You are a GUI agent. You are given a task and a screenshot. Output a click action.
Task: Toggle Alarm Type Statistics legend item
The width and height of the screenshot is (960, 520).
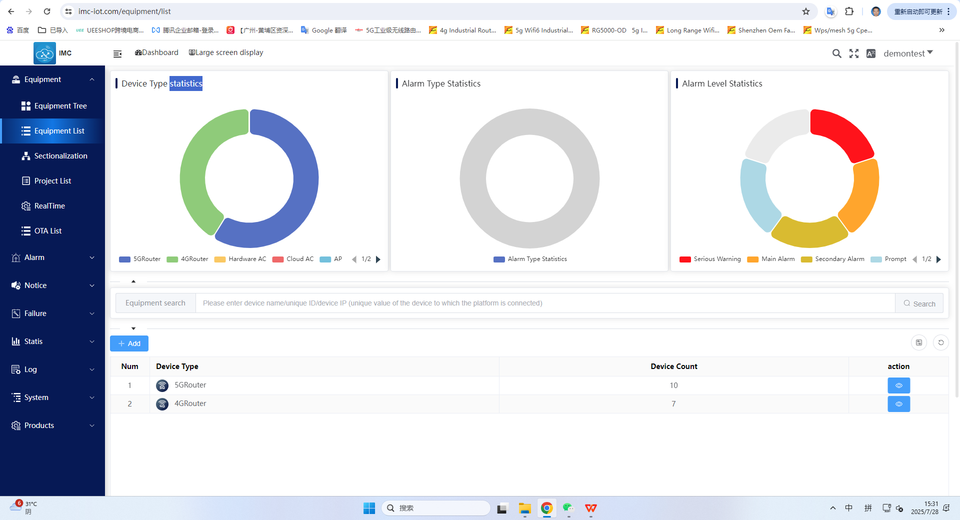(x=530, y=259)
